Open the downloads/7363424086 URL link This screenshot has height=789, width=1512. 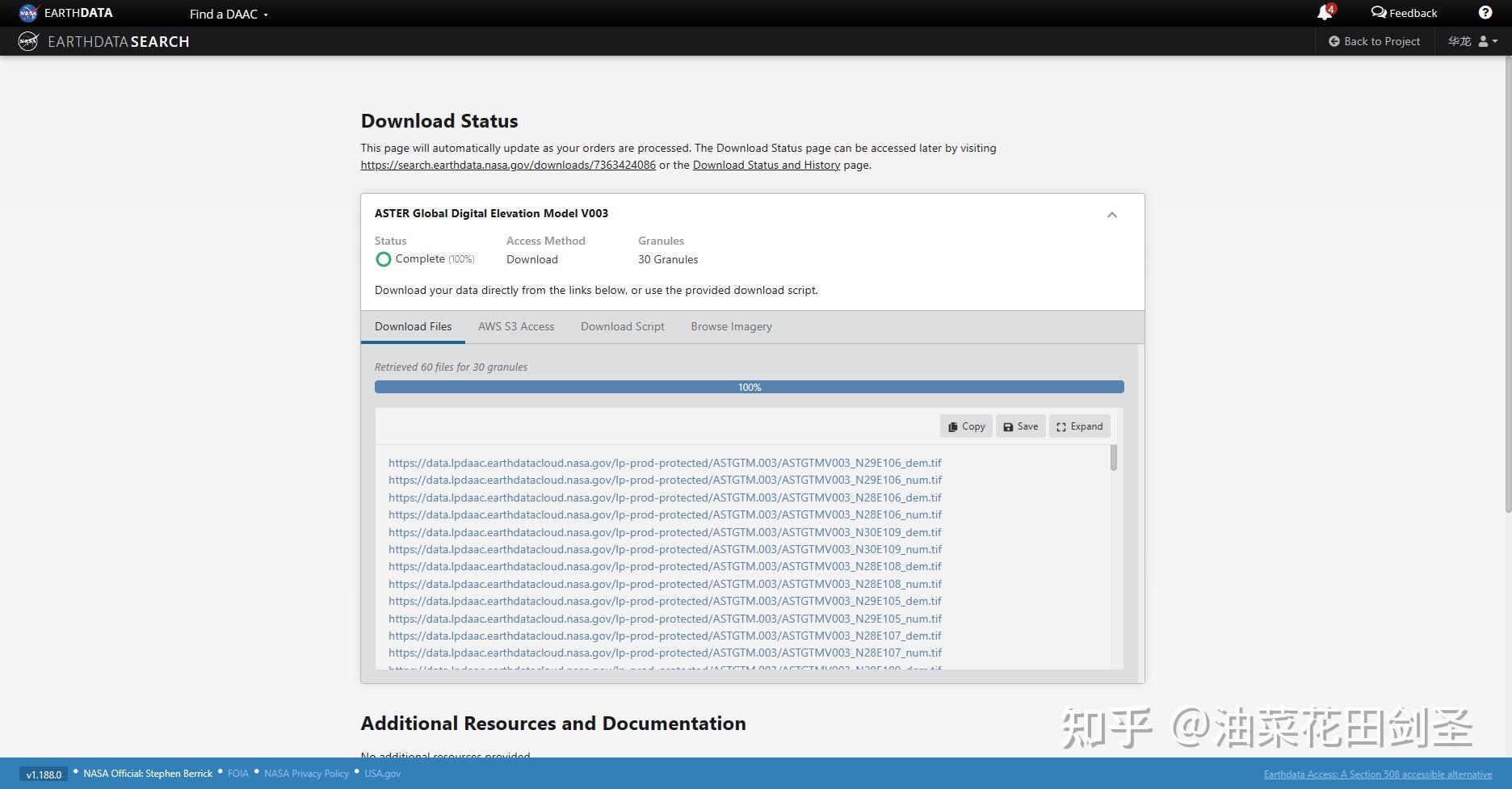point(508,165)
